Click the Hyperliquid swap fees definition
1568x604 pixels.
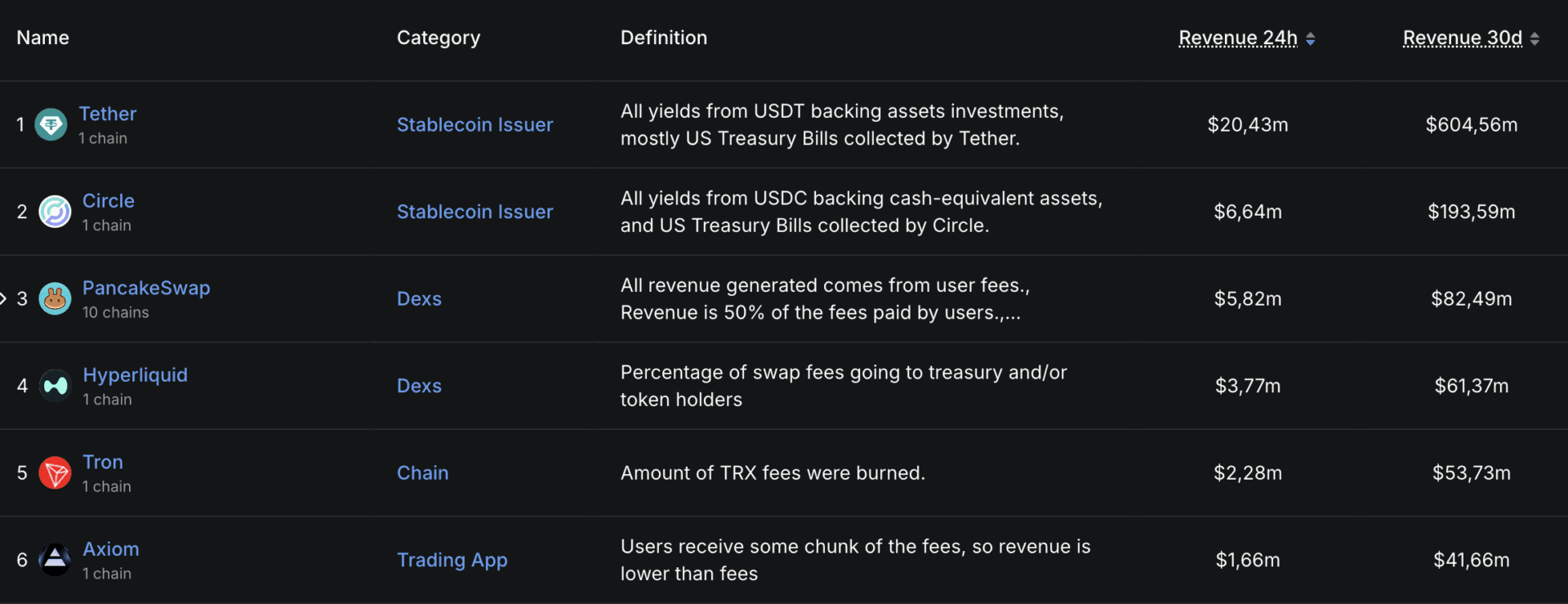point(844,386)
